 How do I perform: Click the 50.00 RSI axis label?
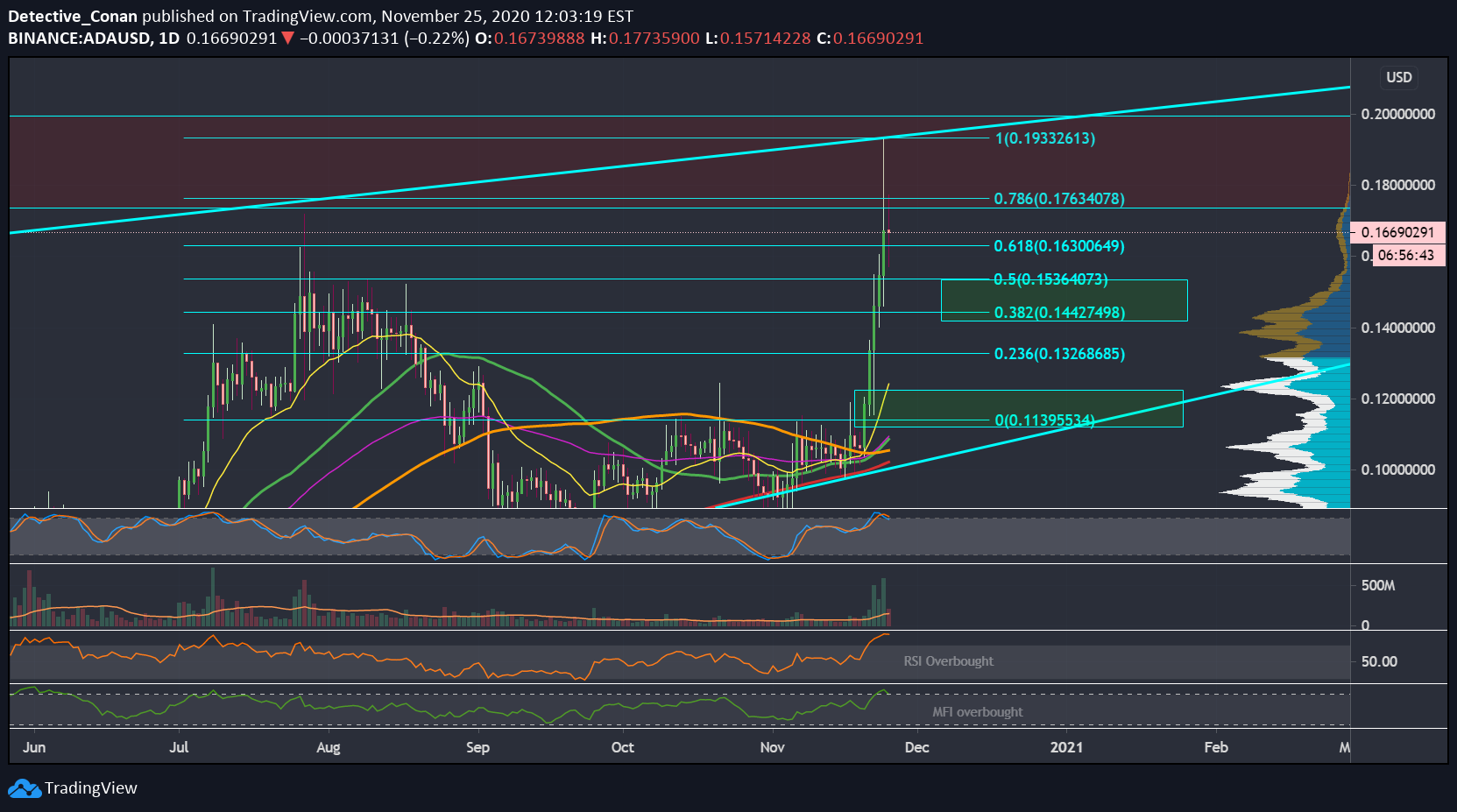coord(1379,661)
